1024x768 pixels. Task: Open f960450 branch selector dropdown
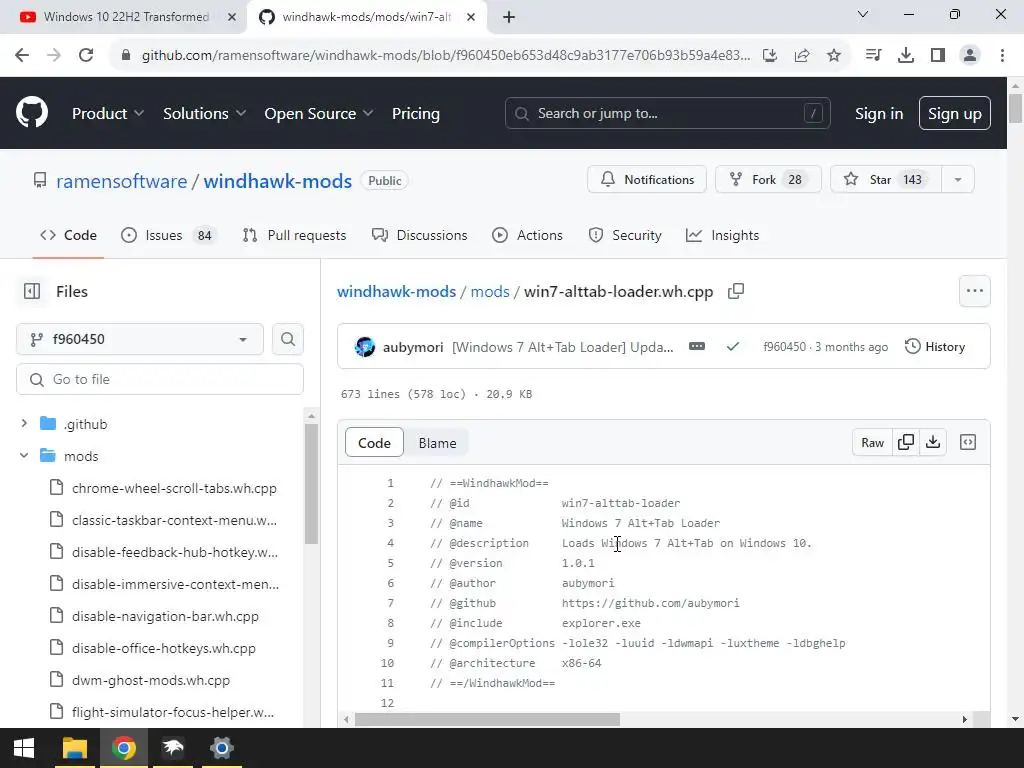click(140, 340)
